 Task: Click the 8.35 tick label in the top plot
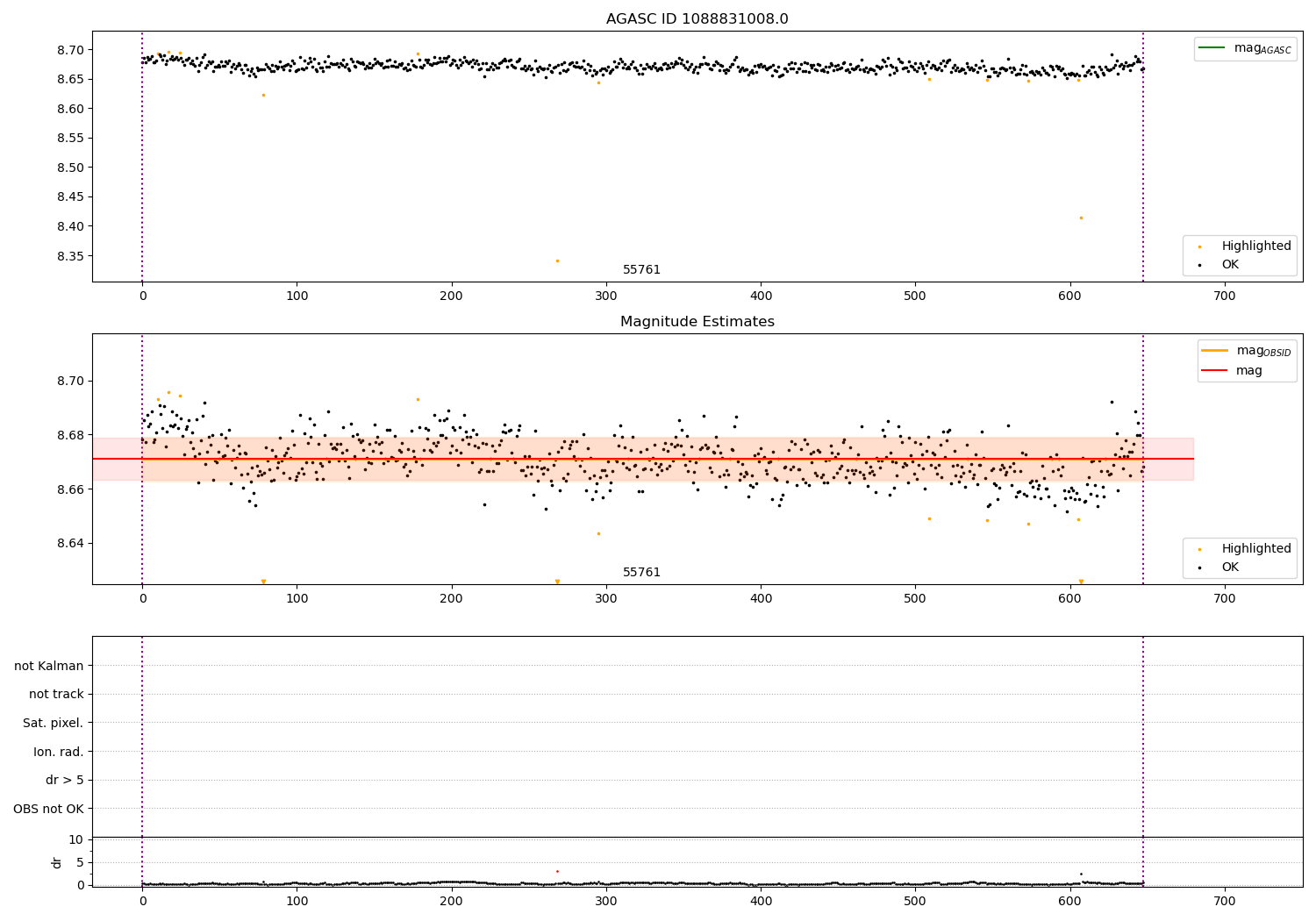click(69, 256)
